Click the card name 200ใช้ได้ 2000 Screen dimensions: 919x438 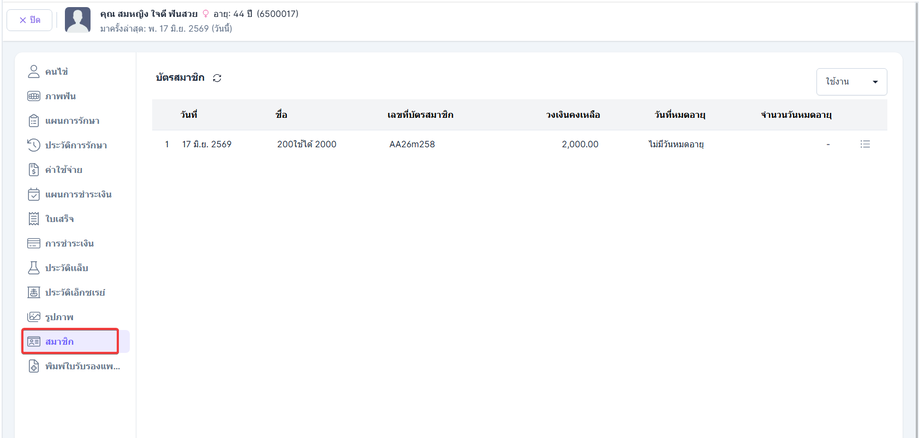307,144
